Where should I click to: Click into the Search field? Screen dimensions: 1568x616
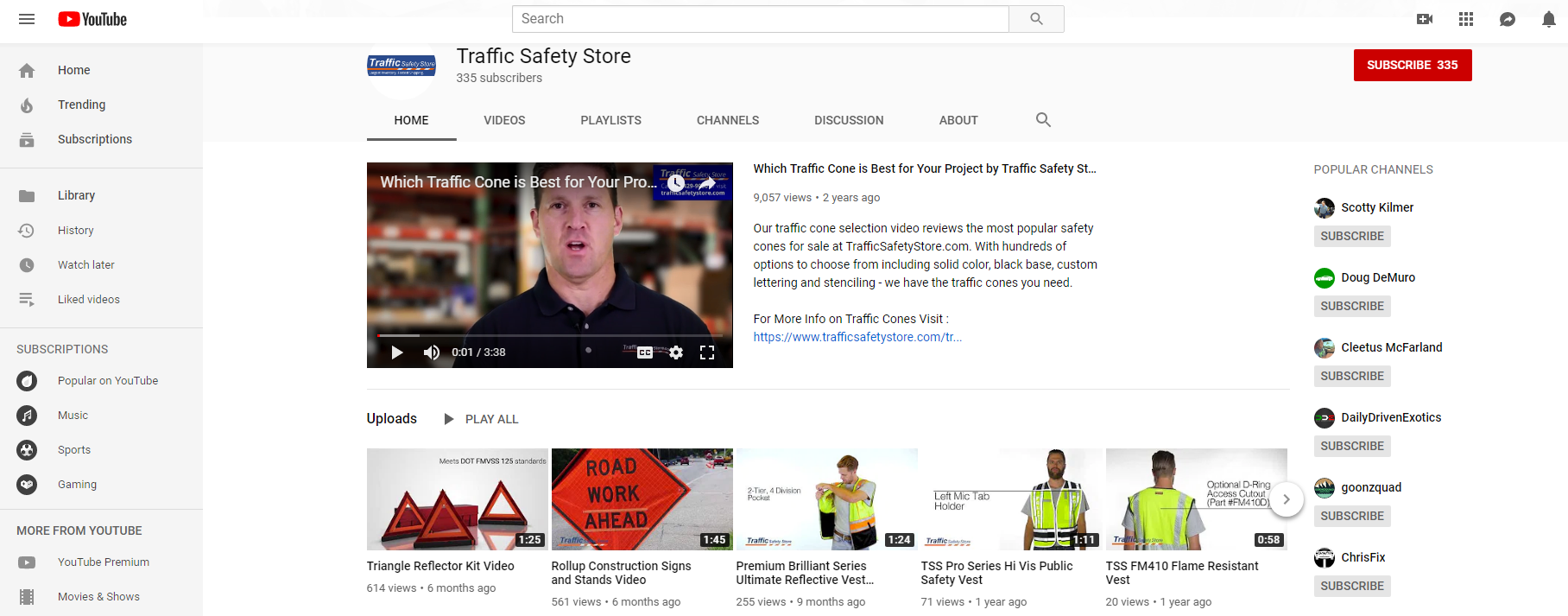tap(761, 19)
